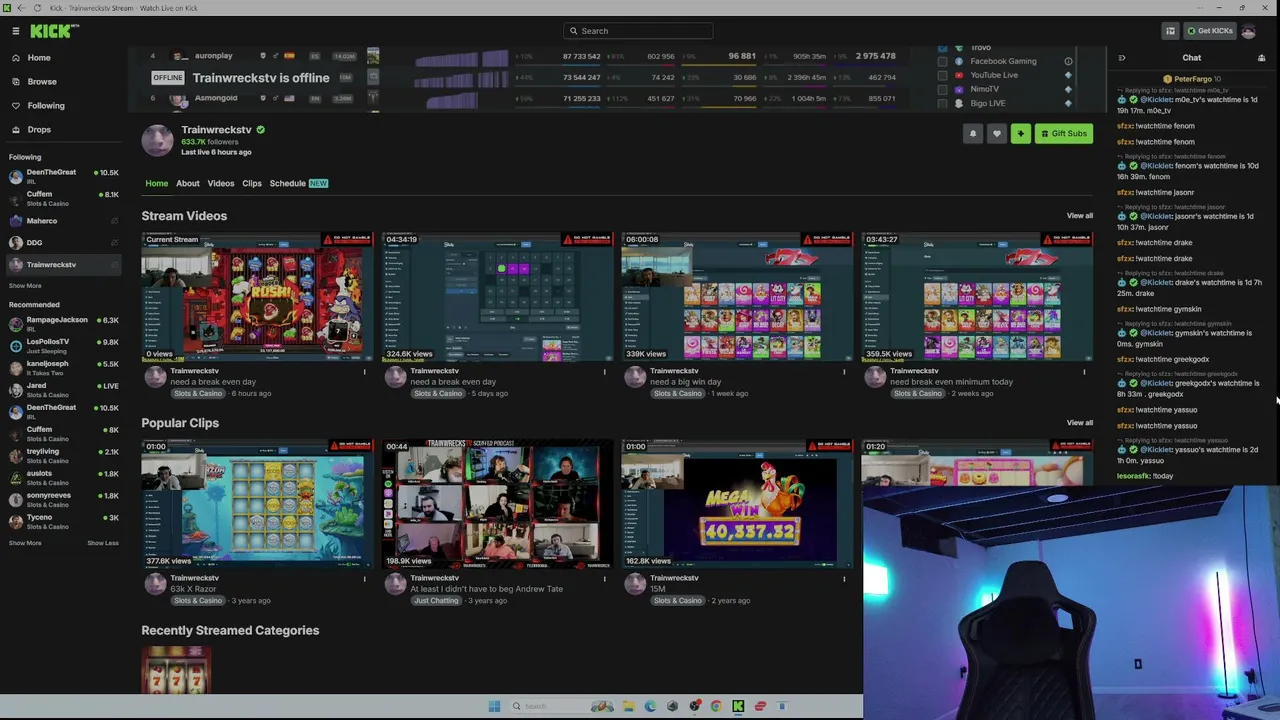The image size is (1280, 720).
Task: View all Popular Clips
Action: [1080, 423]
